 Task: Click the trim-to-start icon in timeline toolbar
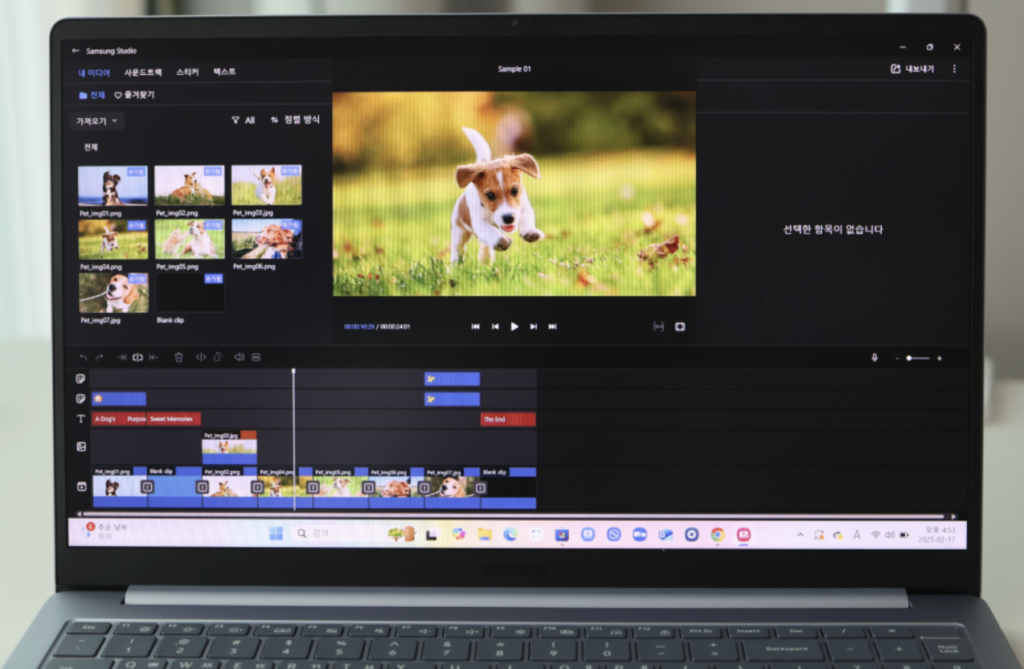(x=121, y=357)
